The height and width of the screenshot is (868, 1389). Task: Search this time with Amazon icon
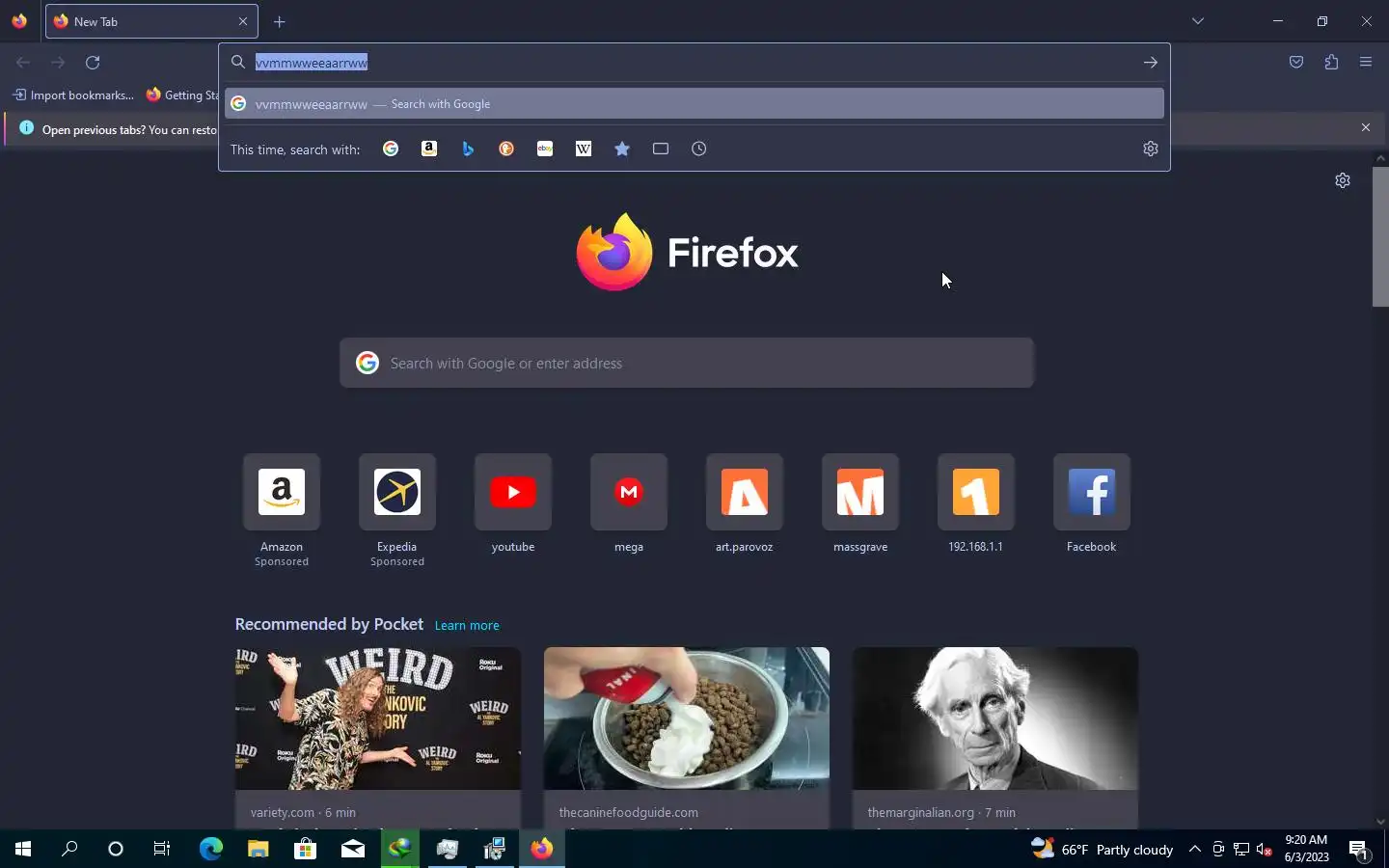(x=429, y=149)
